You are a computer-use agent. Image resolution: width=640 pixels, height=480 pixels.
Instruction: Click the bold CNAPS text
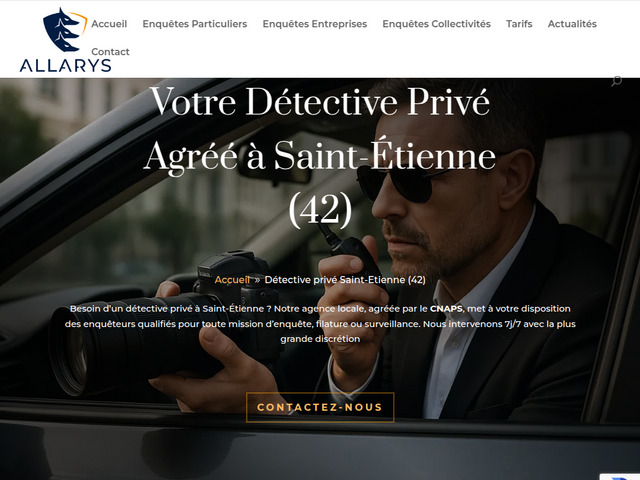coord(446,309)
